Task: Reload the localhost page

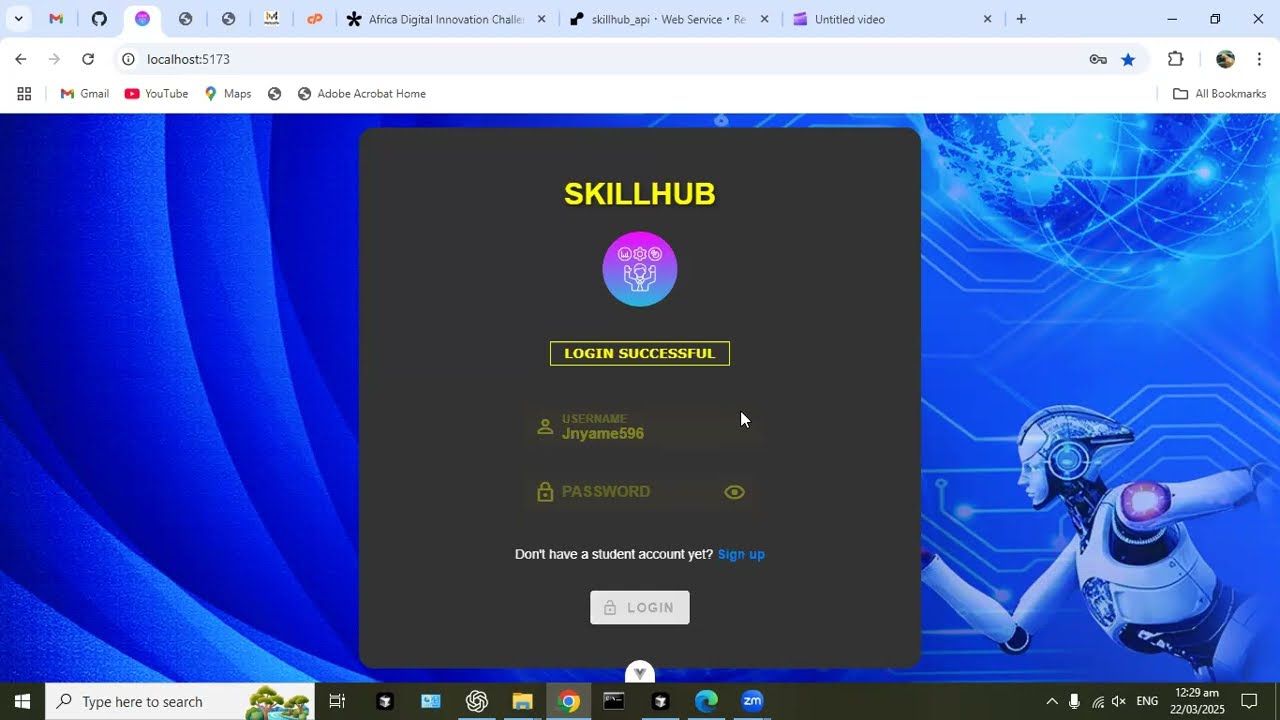Action: click(88, 59)
